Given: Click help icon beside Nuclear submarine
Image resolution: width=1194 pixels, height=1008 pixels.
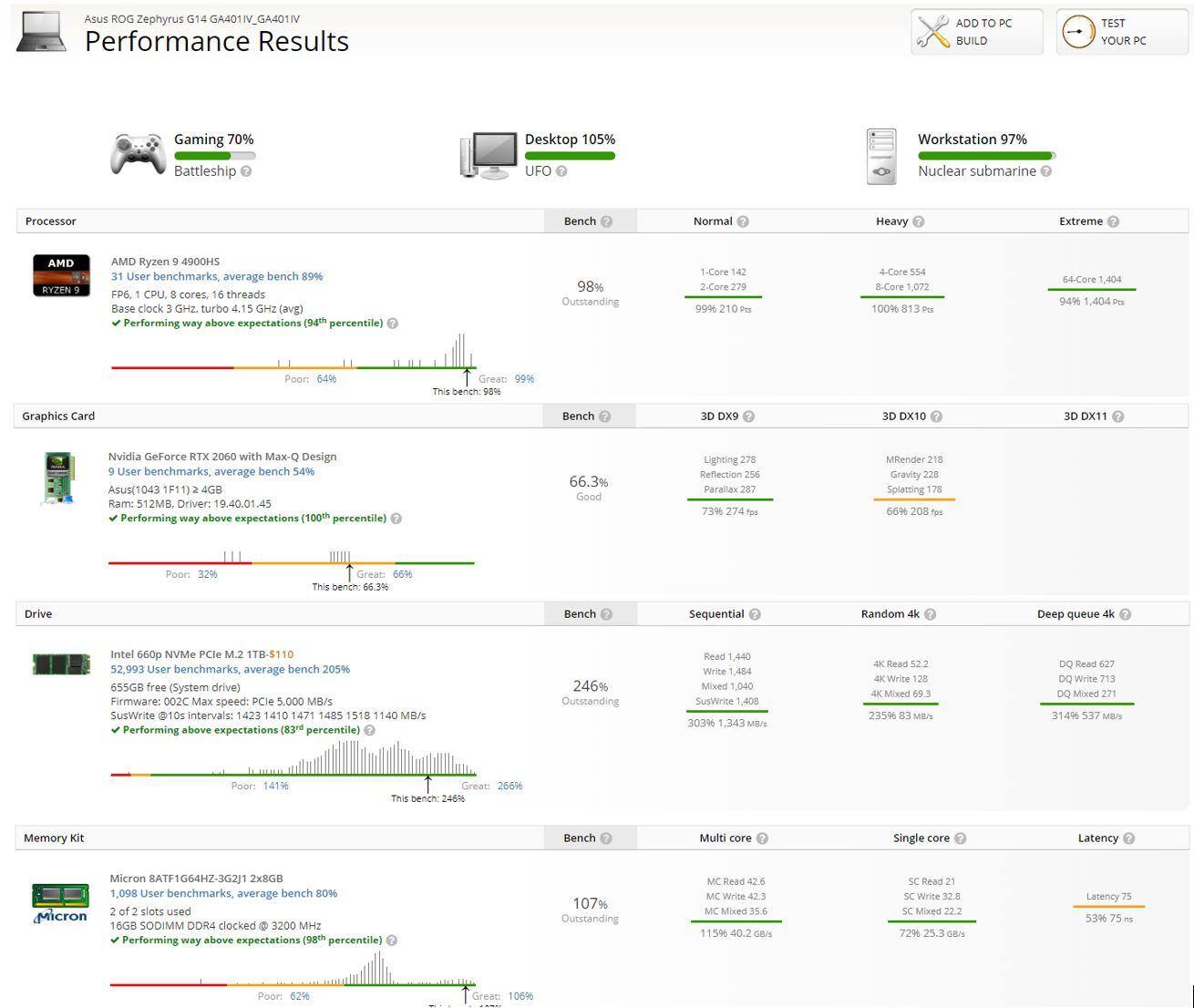Looking at the screenshot, I should tap(1046, 171).
